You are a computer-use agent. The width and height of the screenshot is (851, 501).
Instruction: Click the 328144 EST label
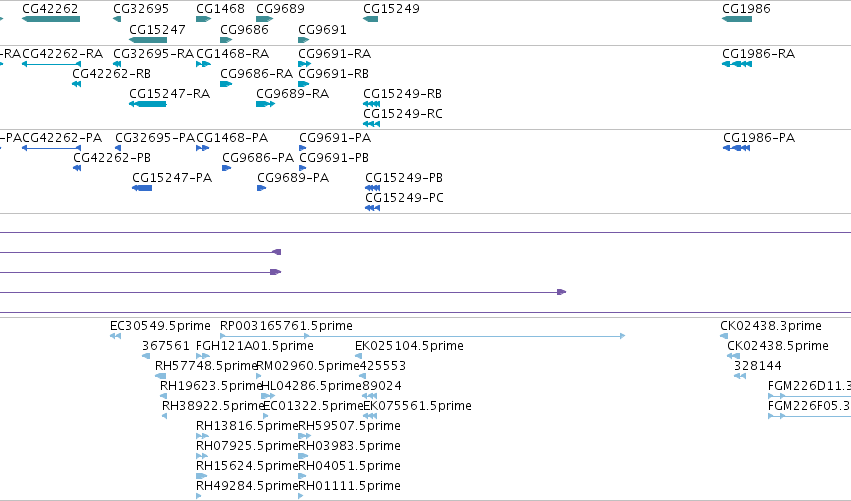758,366
